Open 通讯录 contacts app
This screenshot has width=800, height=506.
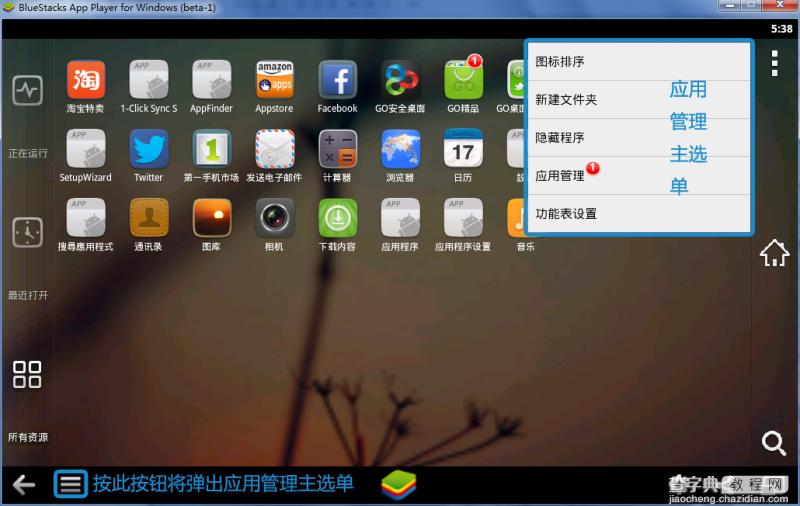click(x=148, y=218)
